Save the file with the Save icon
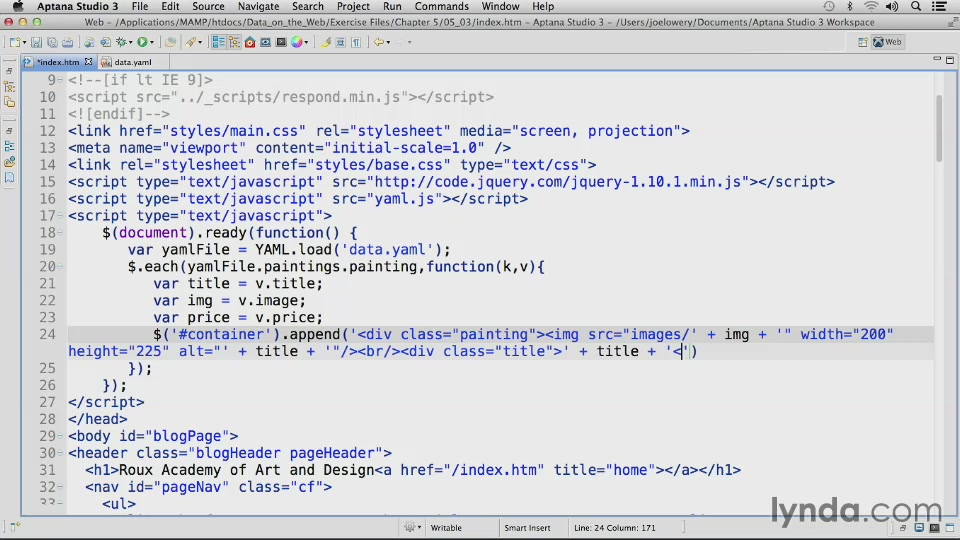Screen dimensions: 960x540 36,42
